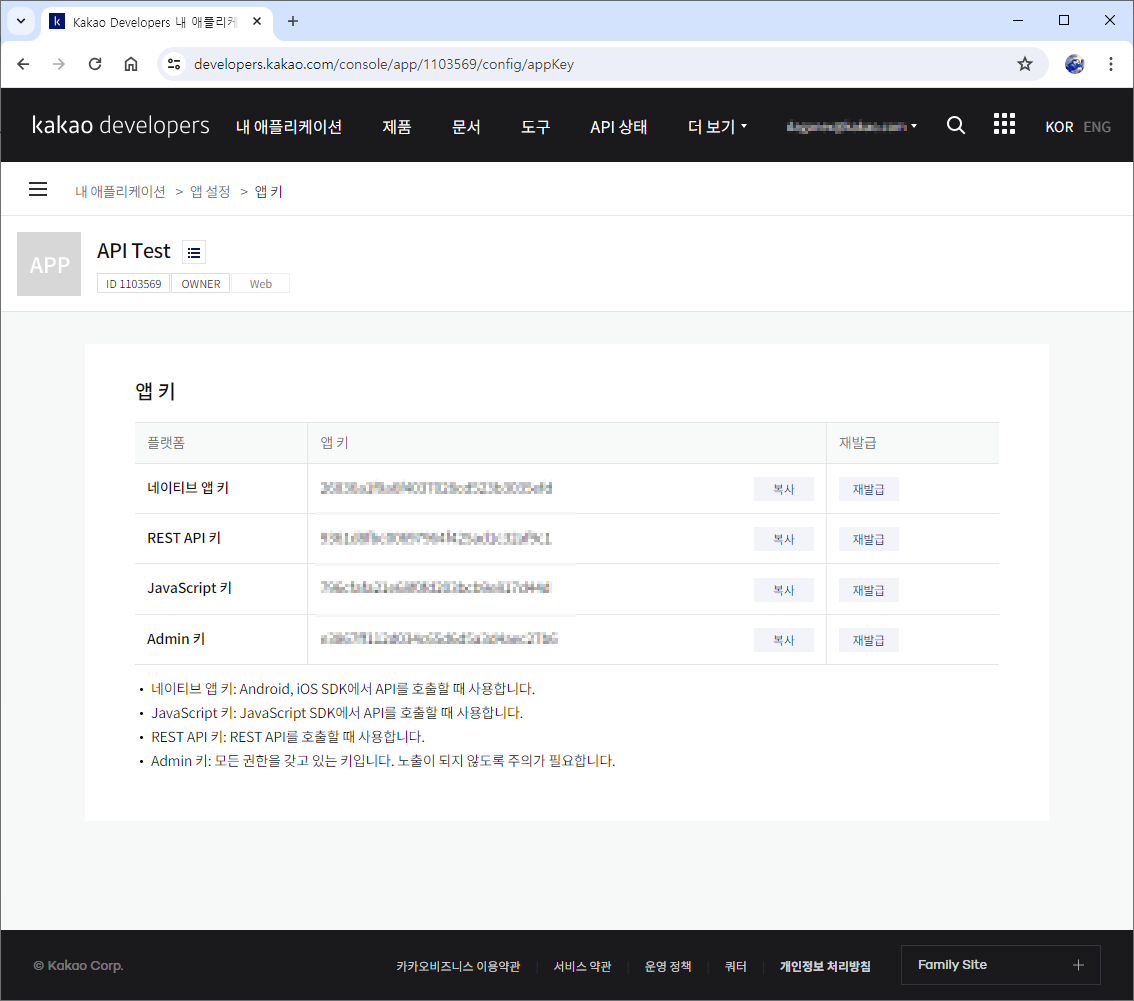
Task: Click the 재발급 column header
Action: click(x=858, y=443)
